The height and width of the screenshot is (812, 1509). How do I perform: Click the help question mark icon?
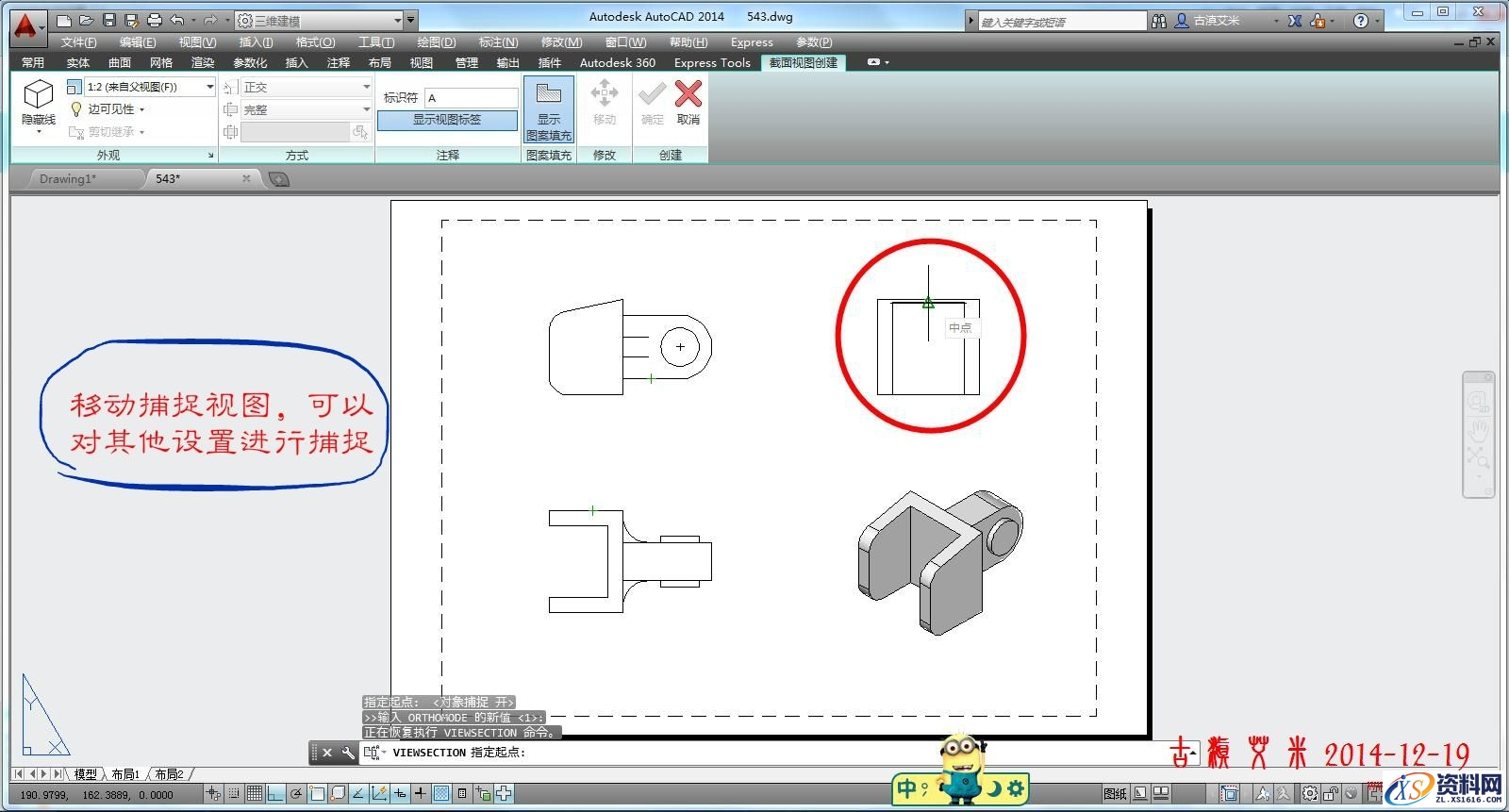click(x=1360, y=21)
